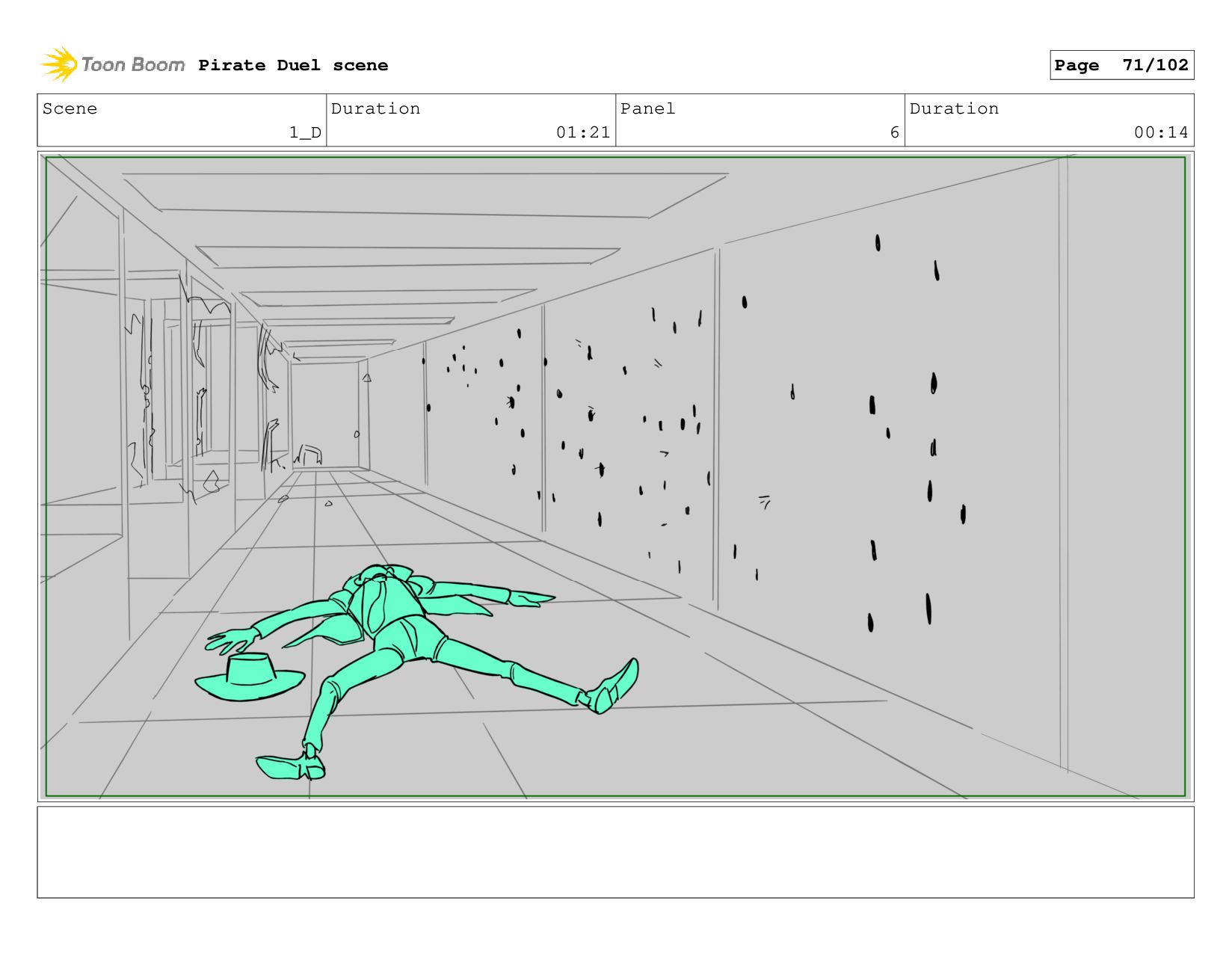
Task: Click scene duration value '01:21'
Action: [x=583, y=132]
